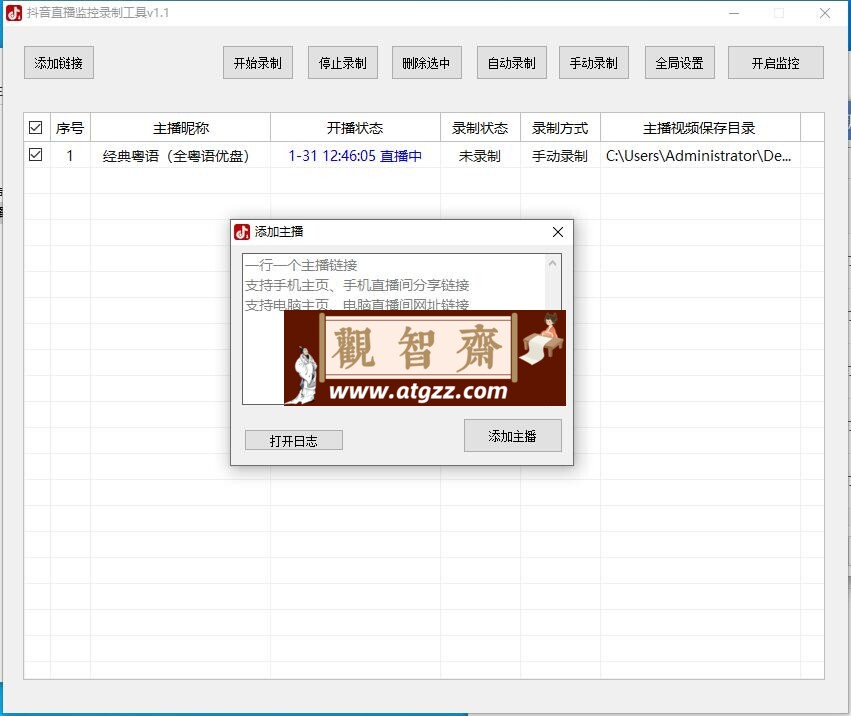Viewport: 851px width, 716px height.
Task: Click the text area scrollbar up arrow
Action: (552, 263)
